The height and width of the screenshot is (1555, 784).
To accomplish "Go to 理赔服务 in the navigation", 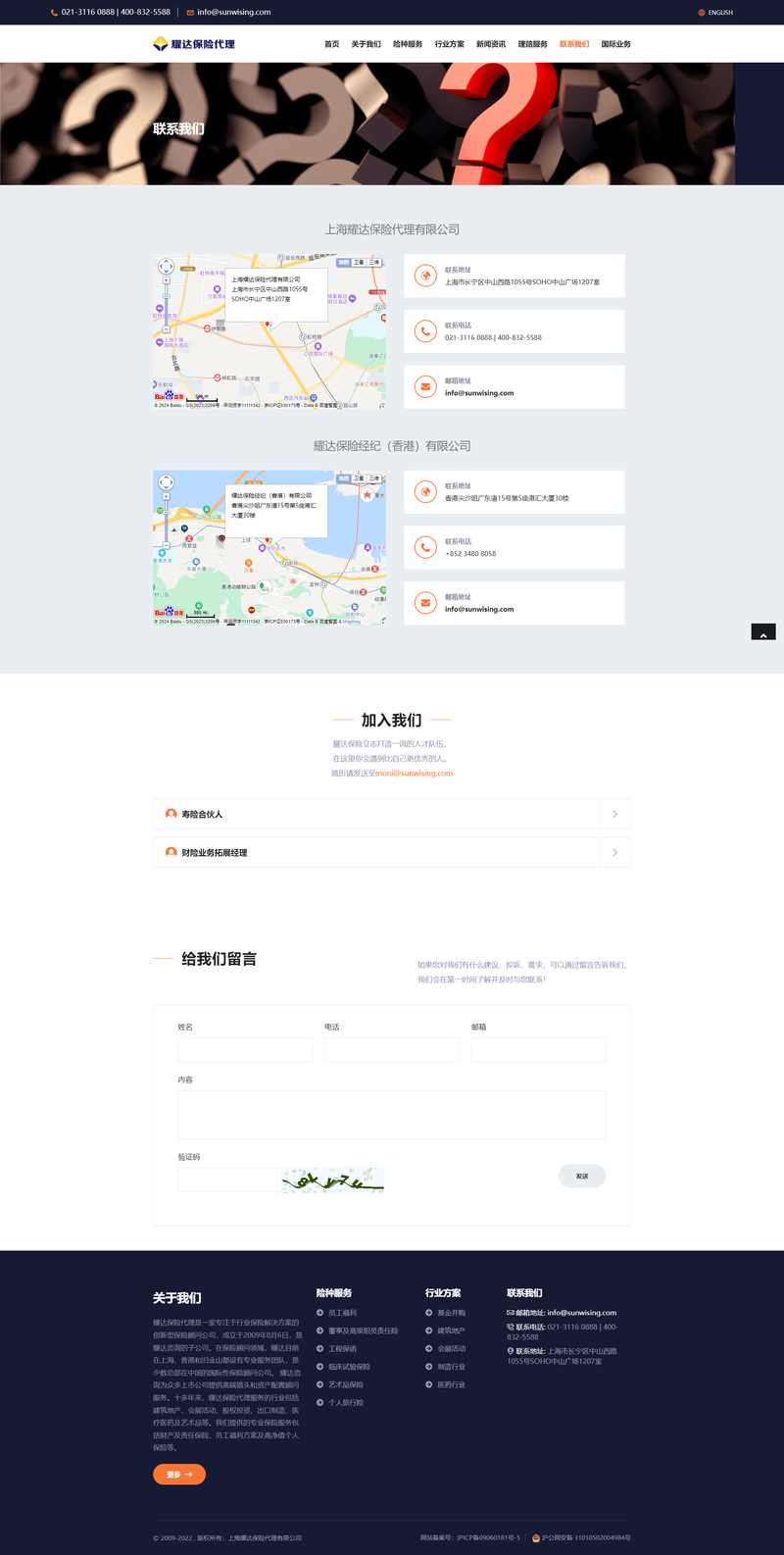I will pos(533,44).
